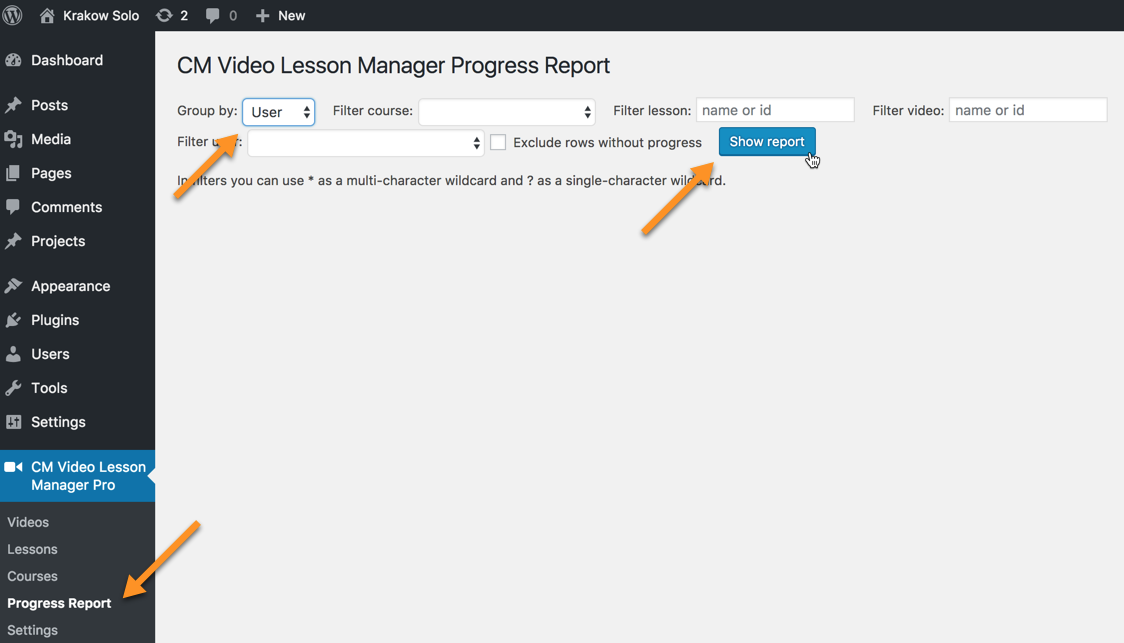Image resolution: width=1124 pixels, height=643 pixels.
Task: Open the Plugins menu label
Action: click(55, 320)
